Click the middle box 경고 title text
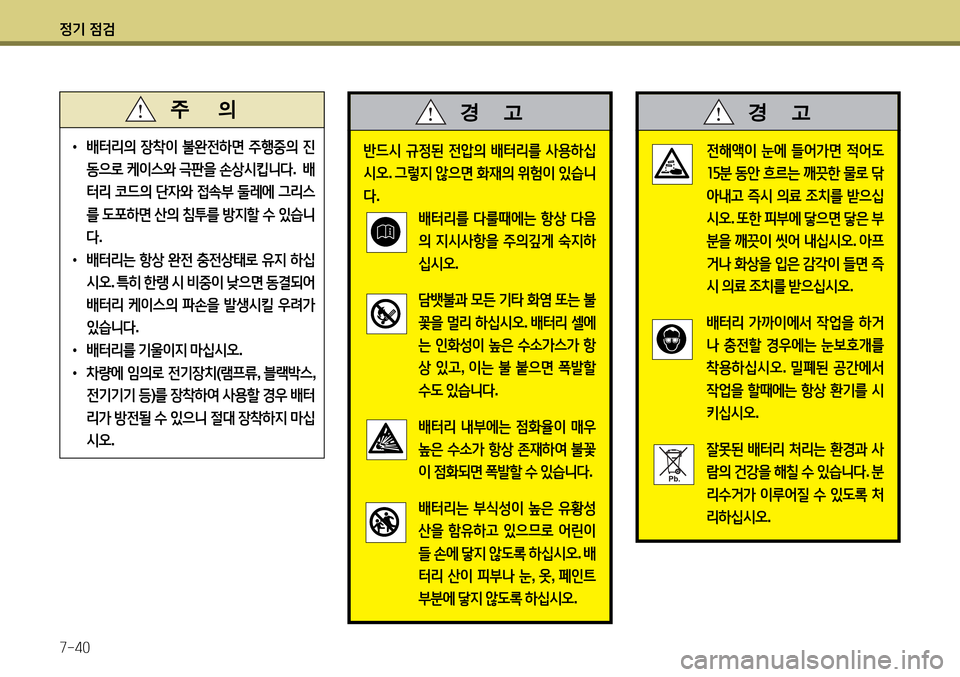 tap(492, 112)
